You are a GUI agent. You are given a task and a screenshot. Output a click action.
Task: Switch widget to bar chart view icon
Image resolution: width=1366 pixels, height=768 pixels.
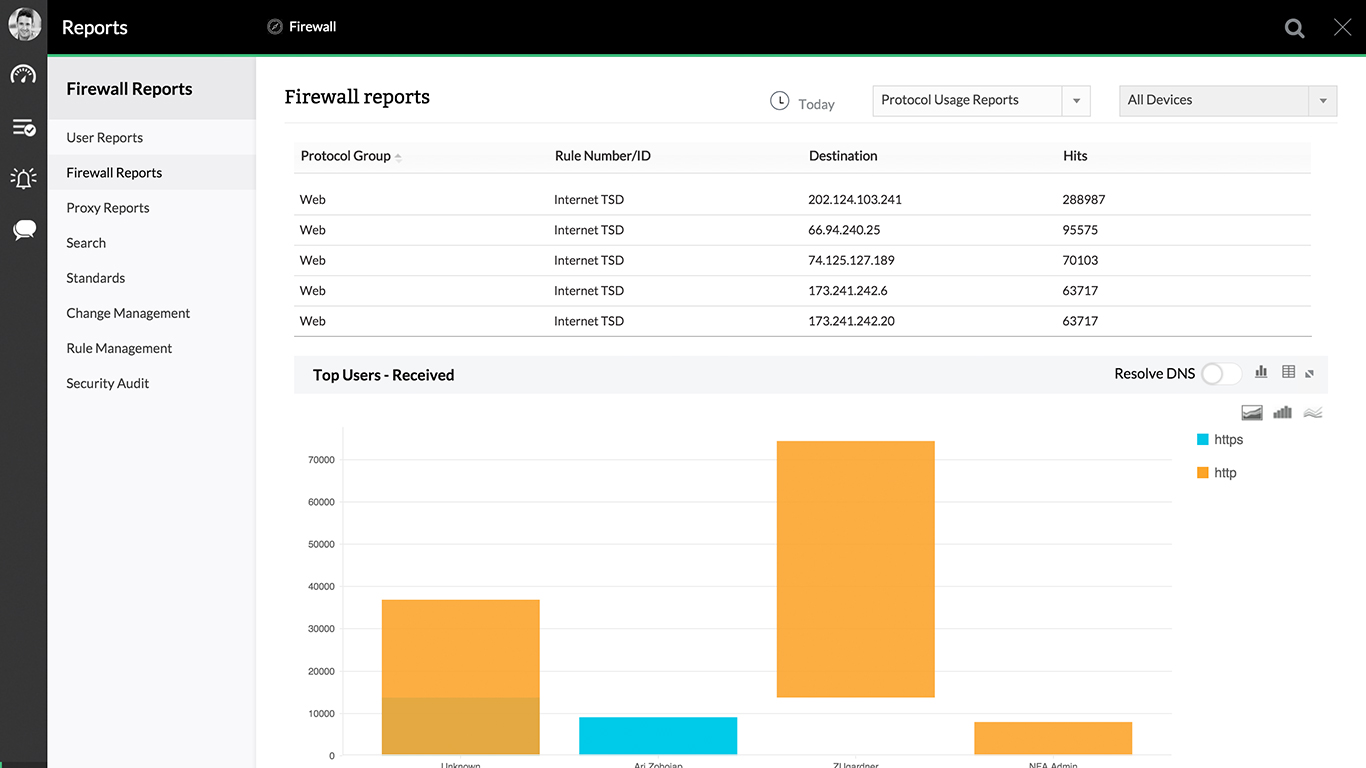(x=1261, y=372)
